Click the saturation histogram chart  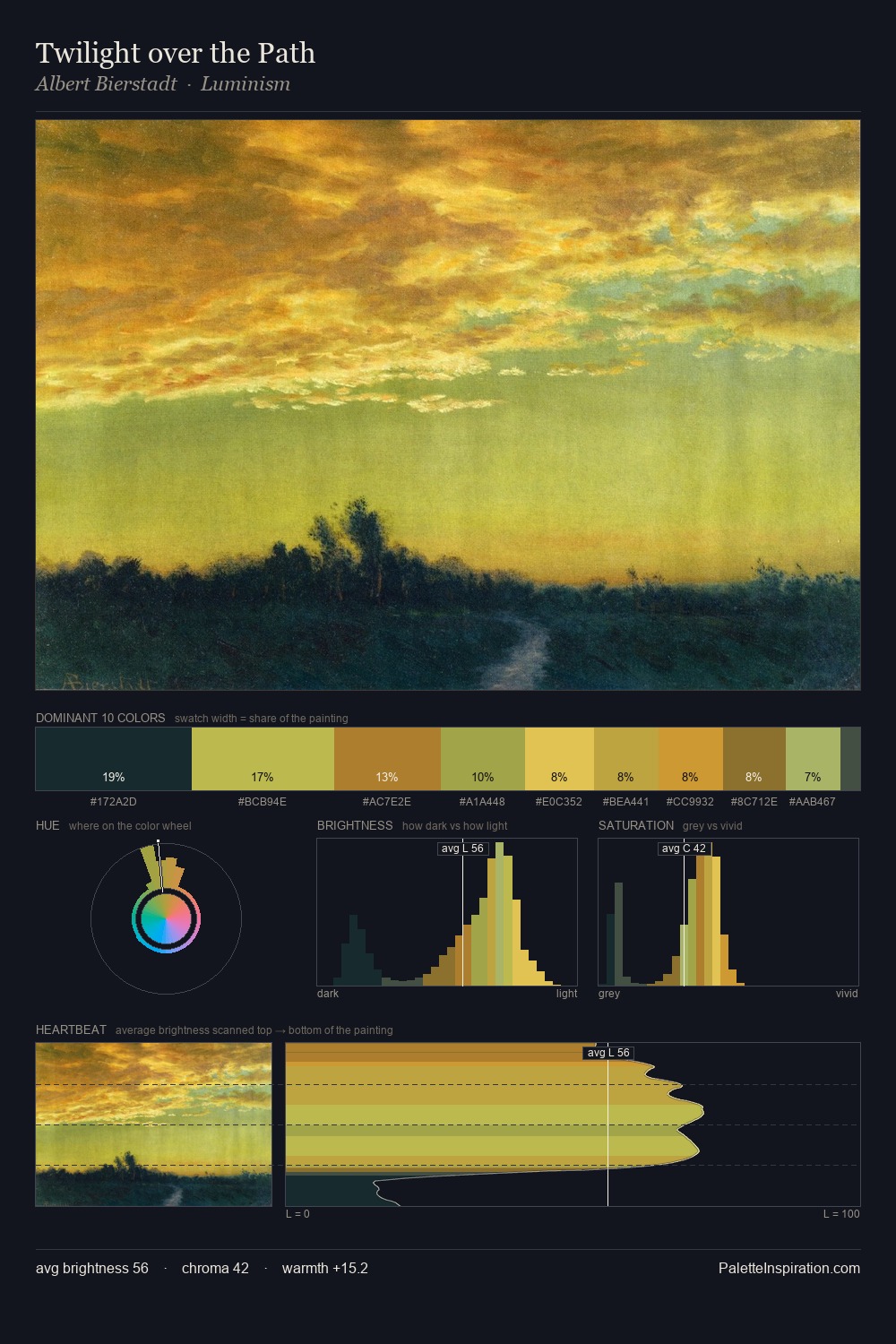click(728, 912)
